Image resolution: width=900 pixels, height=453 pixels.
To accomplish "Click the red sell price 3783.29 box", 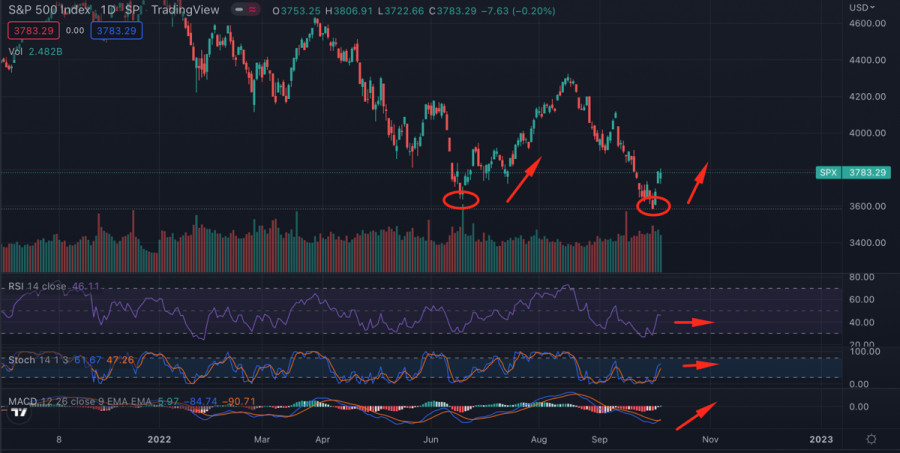I will tap(34, 30).
